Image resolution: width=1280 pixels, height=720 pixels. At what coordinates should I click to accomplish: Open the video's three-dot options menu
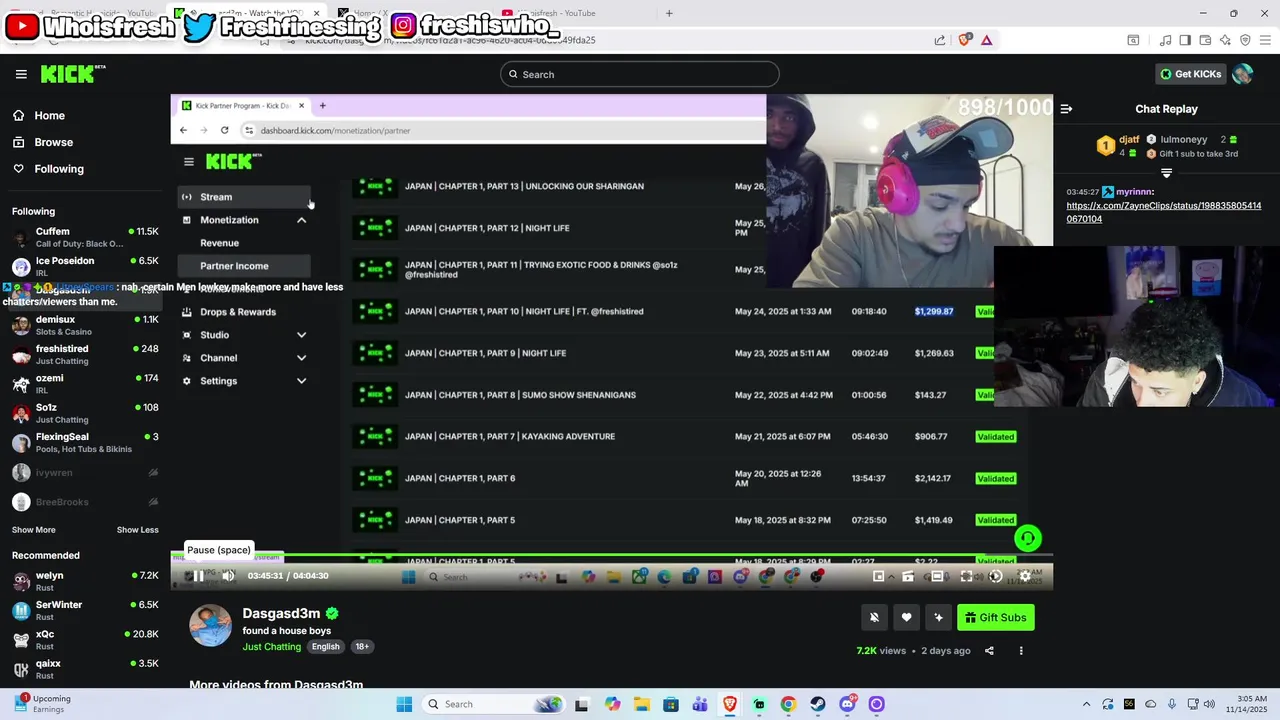tap(1021, 651)
